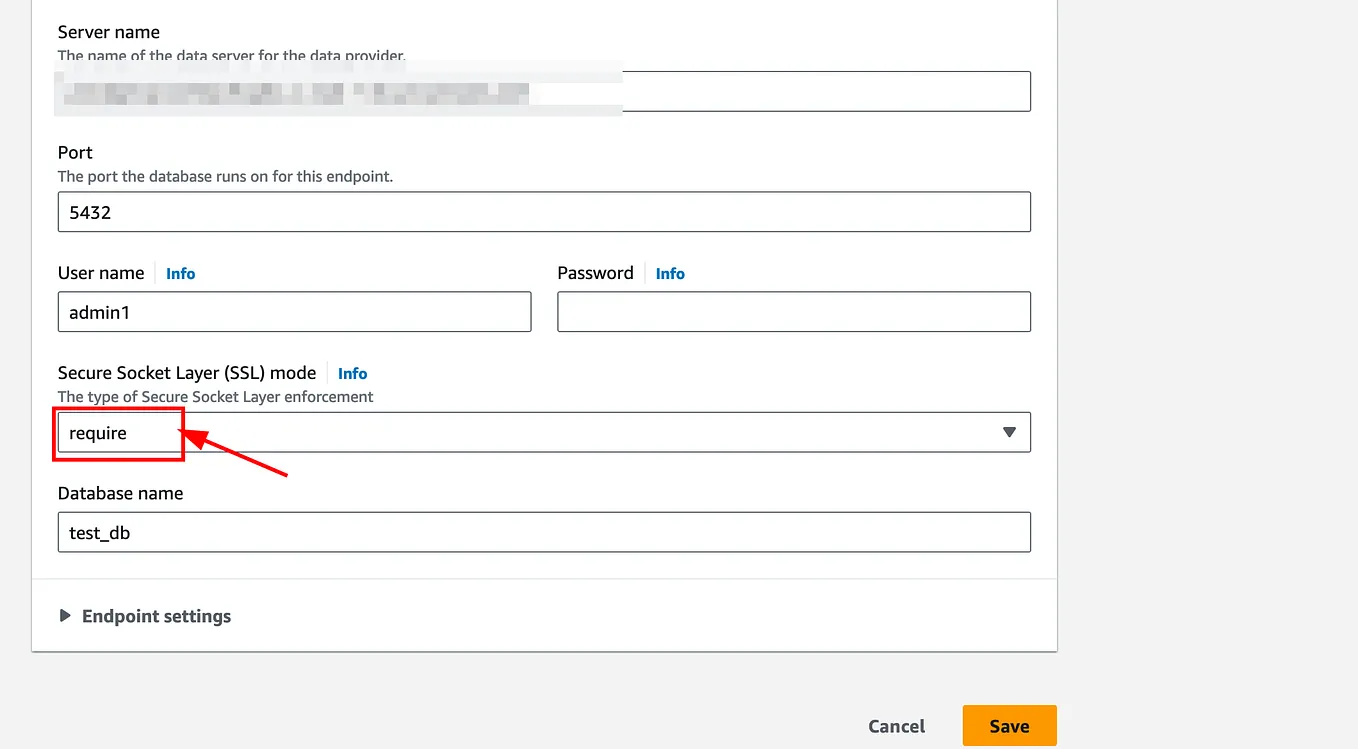Expand Endpoint settings using the triangle icon
This screenshot has width=1358, height=749.
65,616
